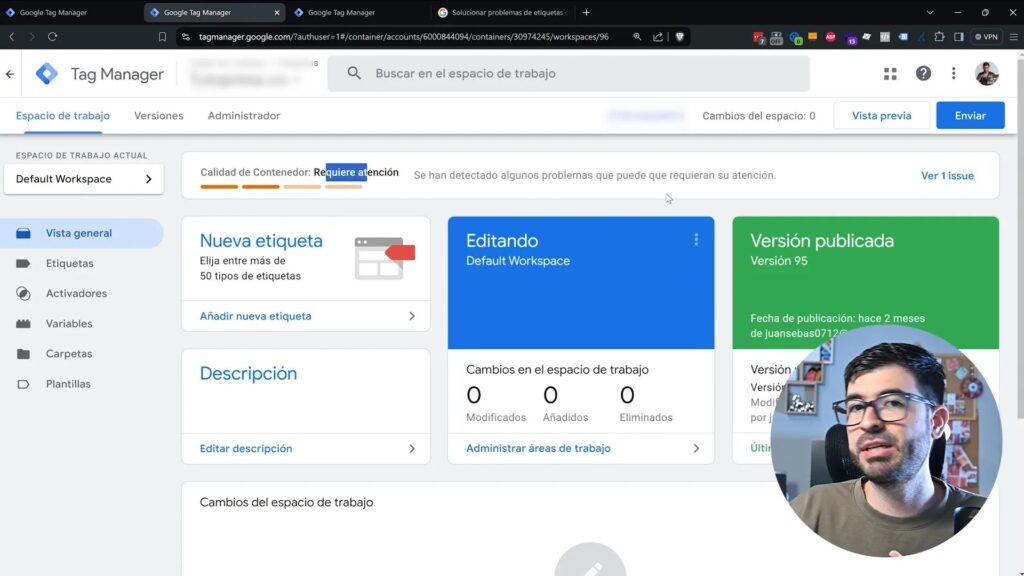Toggle the browser sidebar panel icon
Screen dimensions: 1024x576
pyautogui.click(x=958, y=37)
